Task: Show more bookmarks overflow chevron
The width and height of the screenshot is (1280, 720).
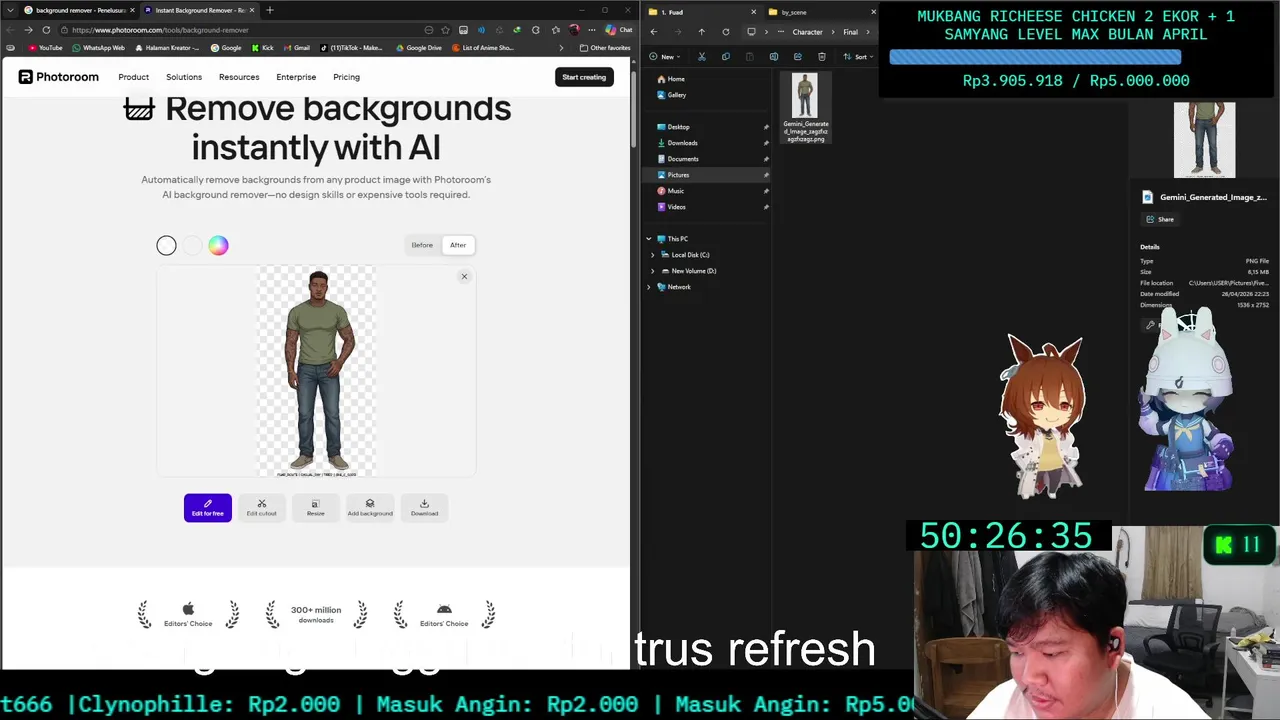Action: point(561,48)
